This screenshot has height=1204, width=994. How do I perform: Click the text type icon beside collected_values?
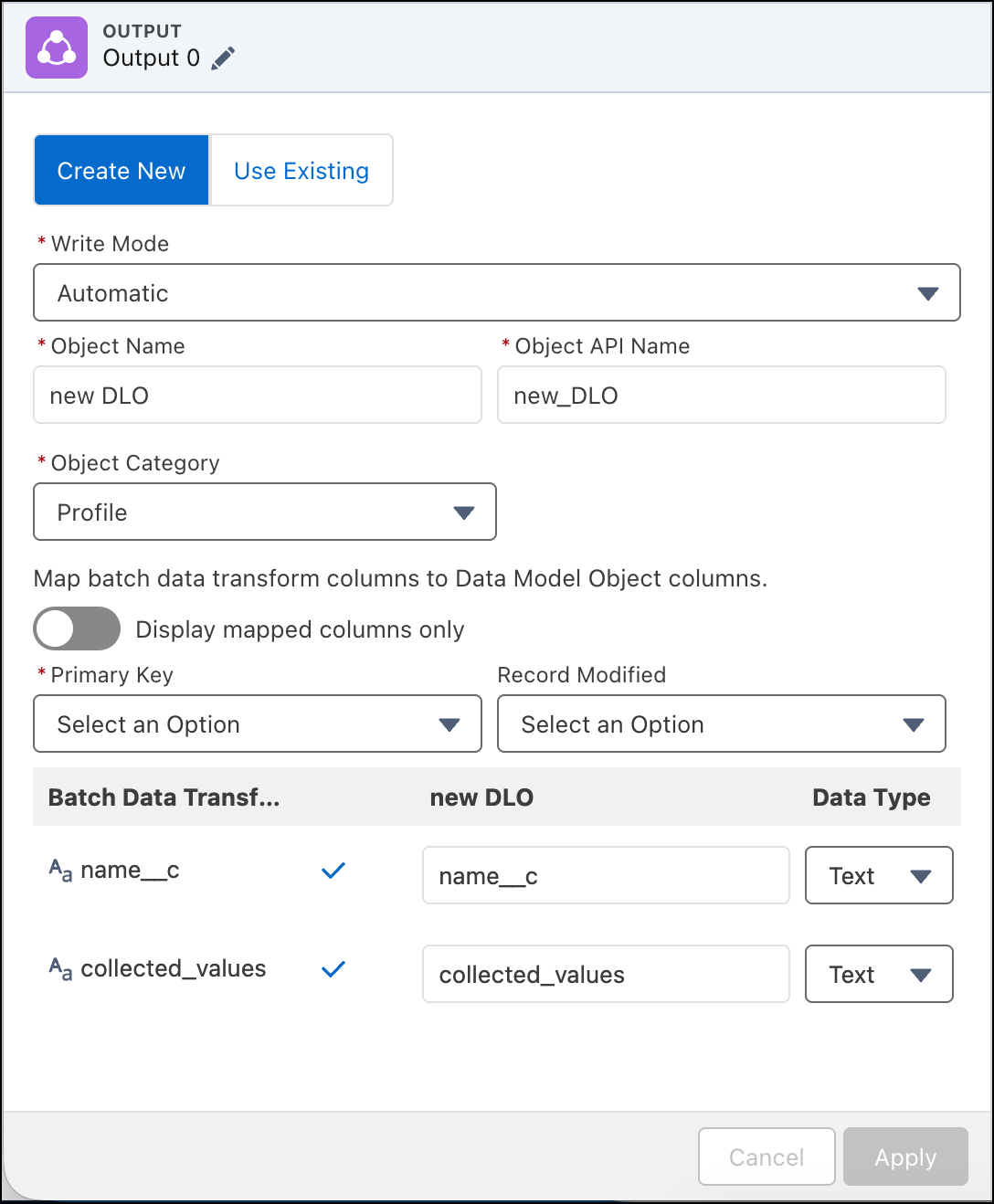pos(60,968)
